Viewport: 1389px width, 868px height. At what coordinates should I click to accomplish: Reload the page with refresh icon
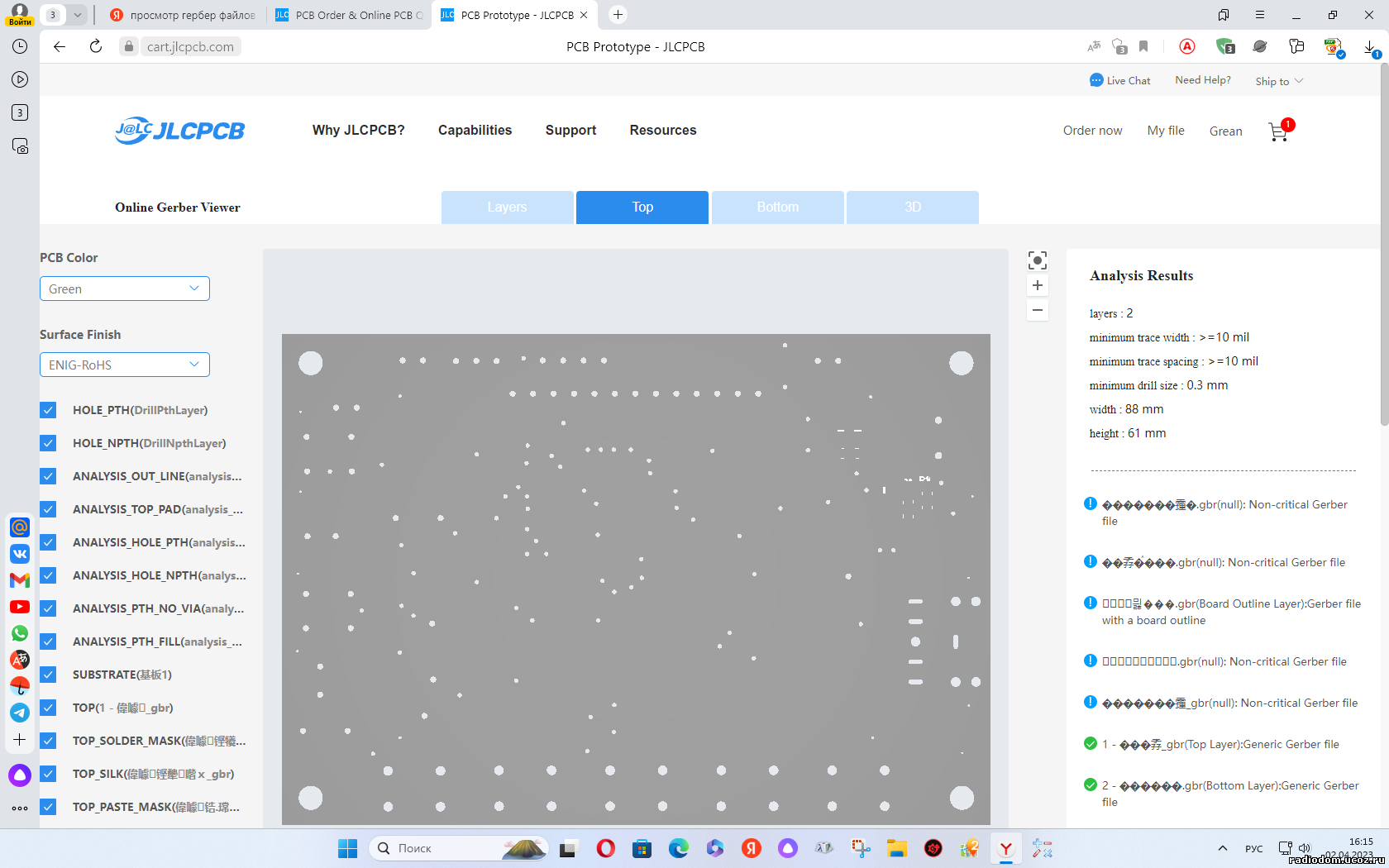click(96, 46)
